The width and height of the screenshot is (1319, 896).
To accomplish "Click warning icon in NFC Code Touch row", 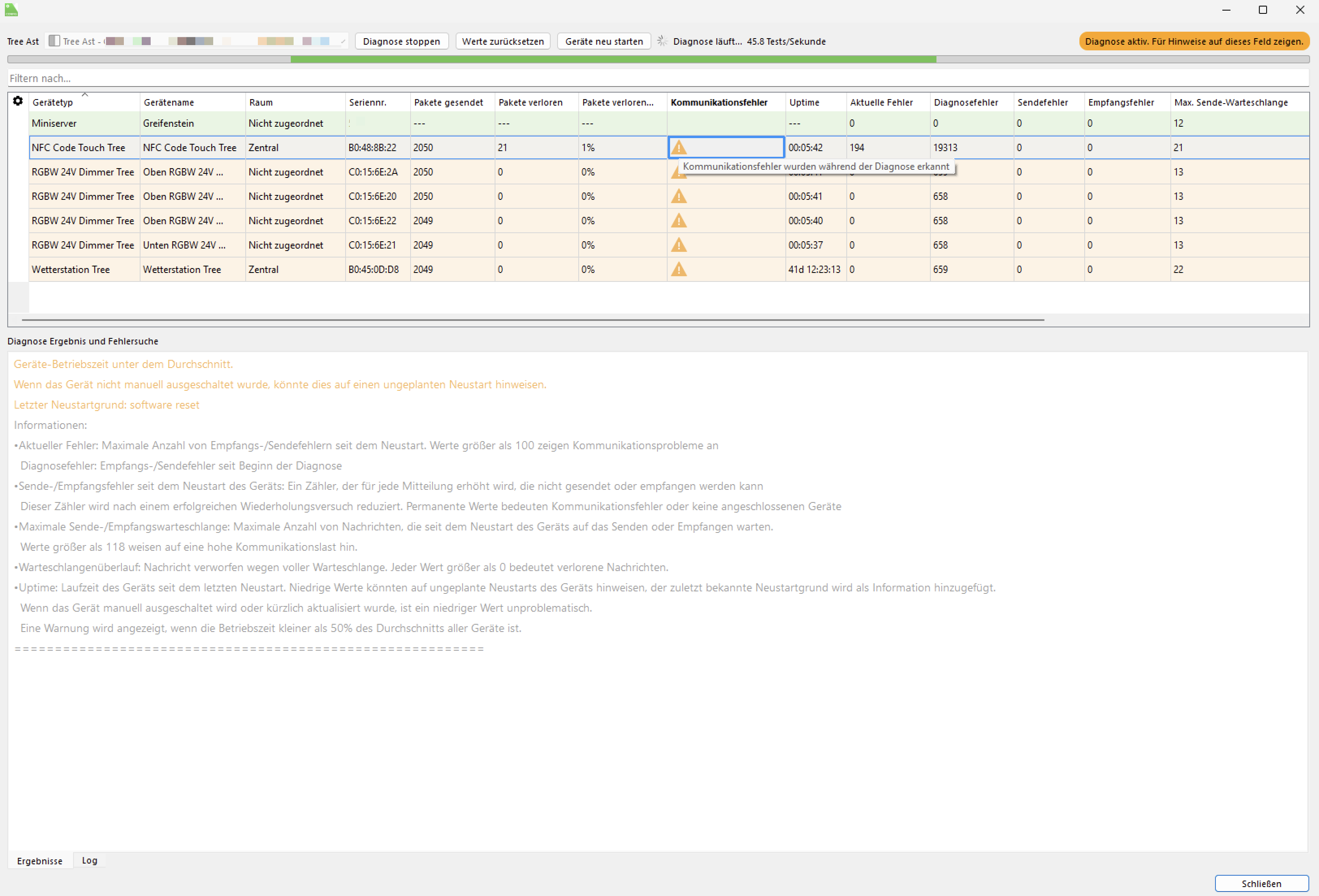I will pos(679,147).
